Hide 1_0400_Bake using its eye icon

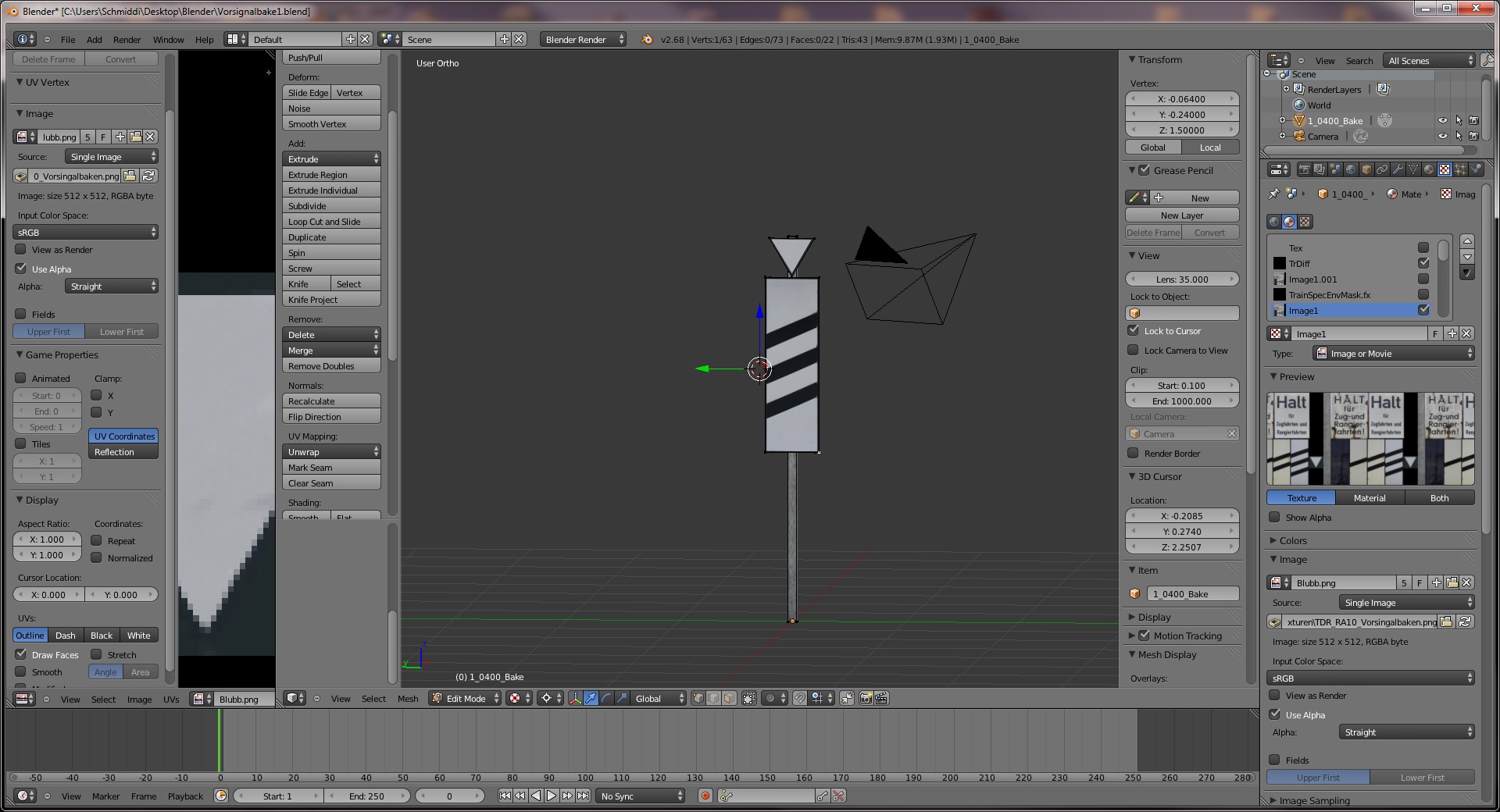1442,121
